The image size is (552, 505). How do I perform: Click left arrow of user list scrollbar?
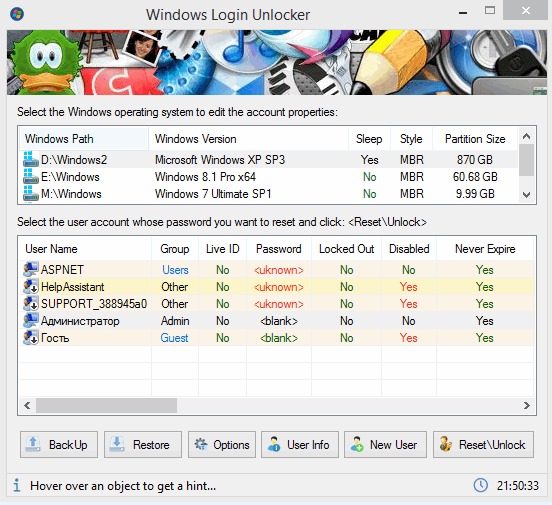click(x=27, y=405)
